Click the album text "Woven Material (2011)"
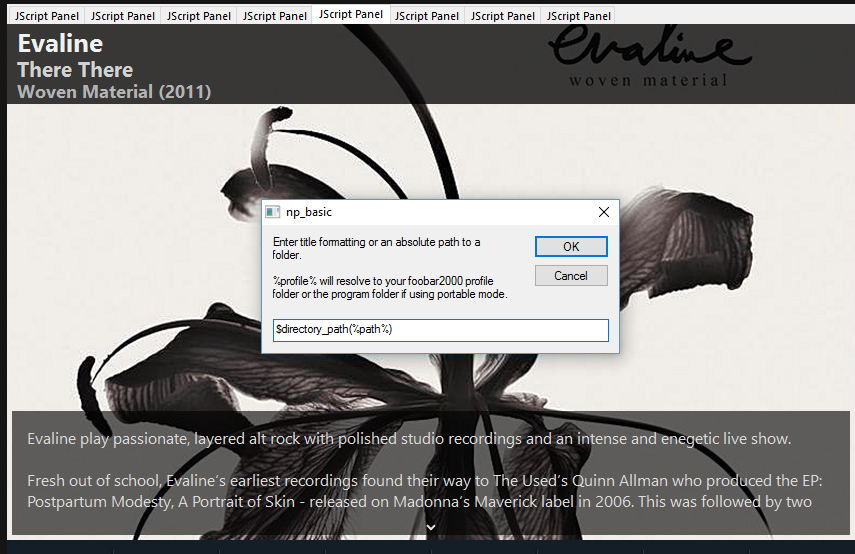 click(x=114, y=92)
